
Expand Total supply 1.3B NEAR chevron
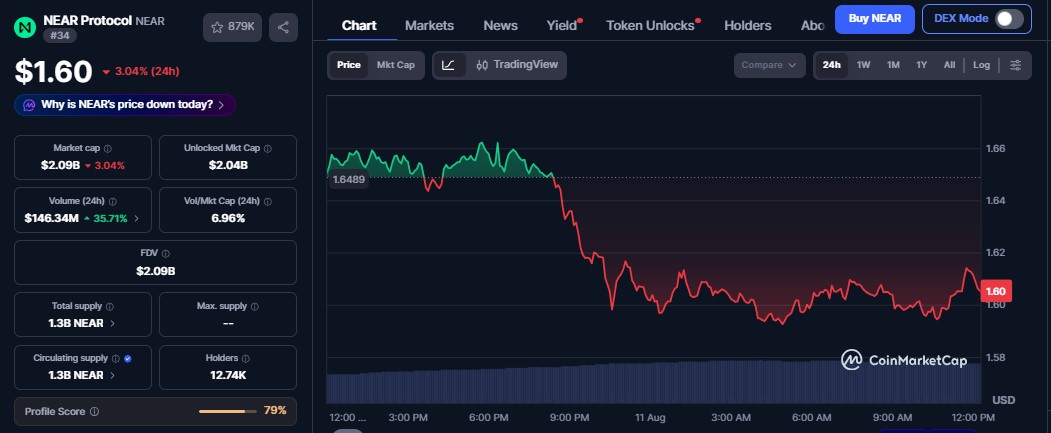pos(112,323)
